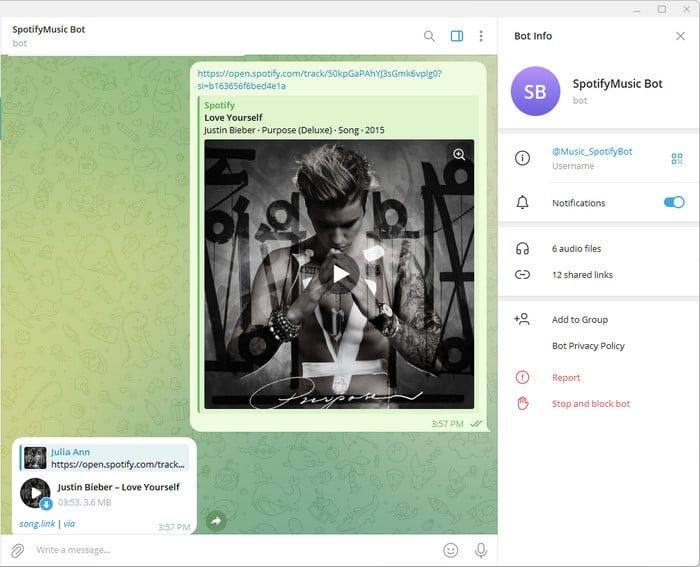This screenshot has height=567, width=700.
Task: Close the Bot Info panel
Action: tap(680, 36)
